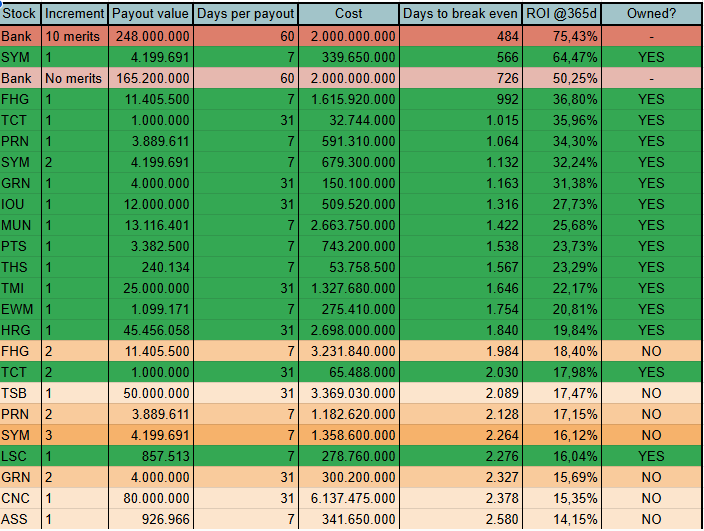Click cost cell 32.744.000
This screenshot has width=704, height=531.
(348, 120)
